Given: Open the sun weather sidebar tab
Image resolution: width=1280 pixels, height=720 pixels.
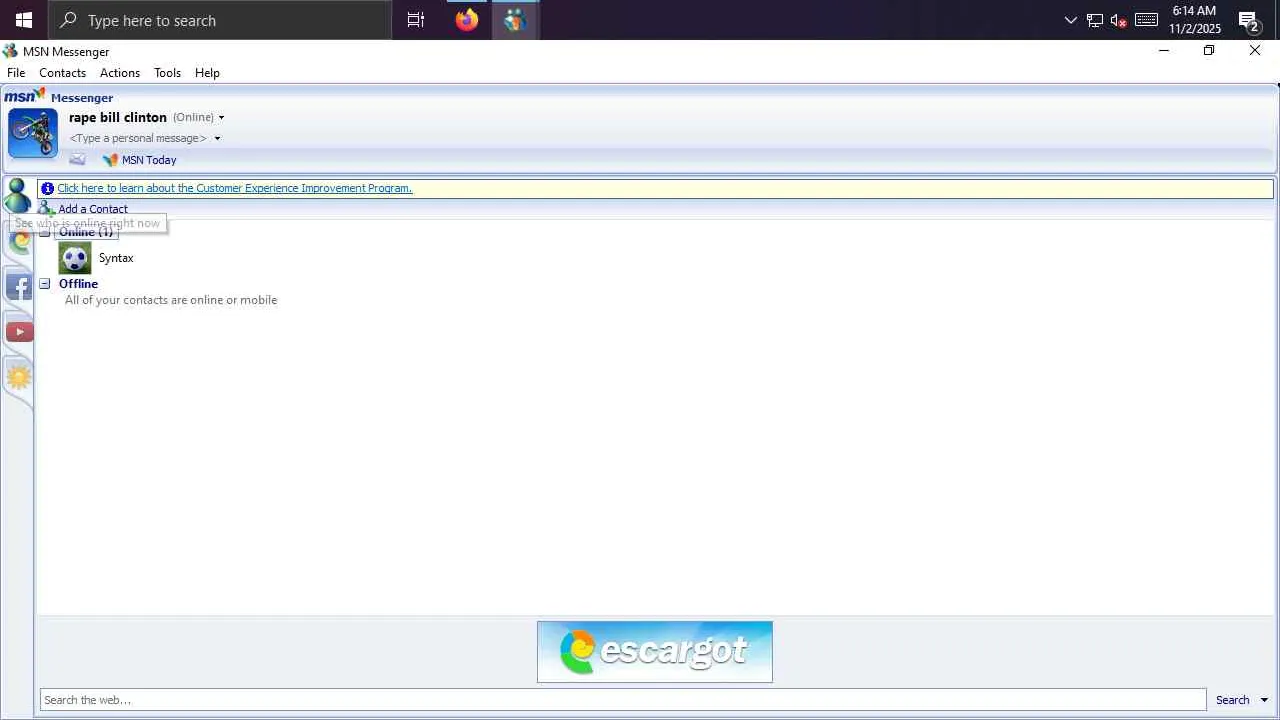Looking at the screenshot, I should 19,376.
